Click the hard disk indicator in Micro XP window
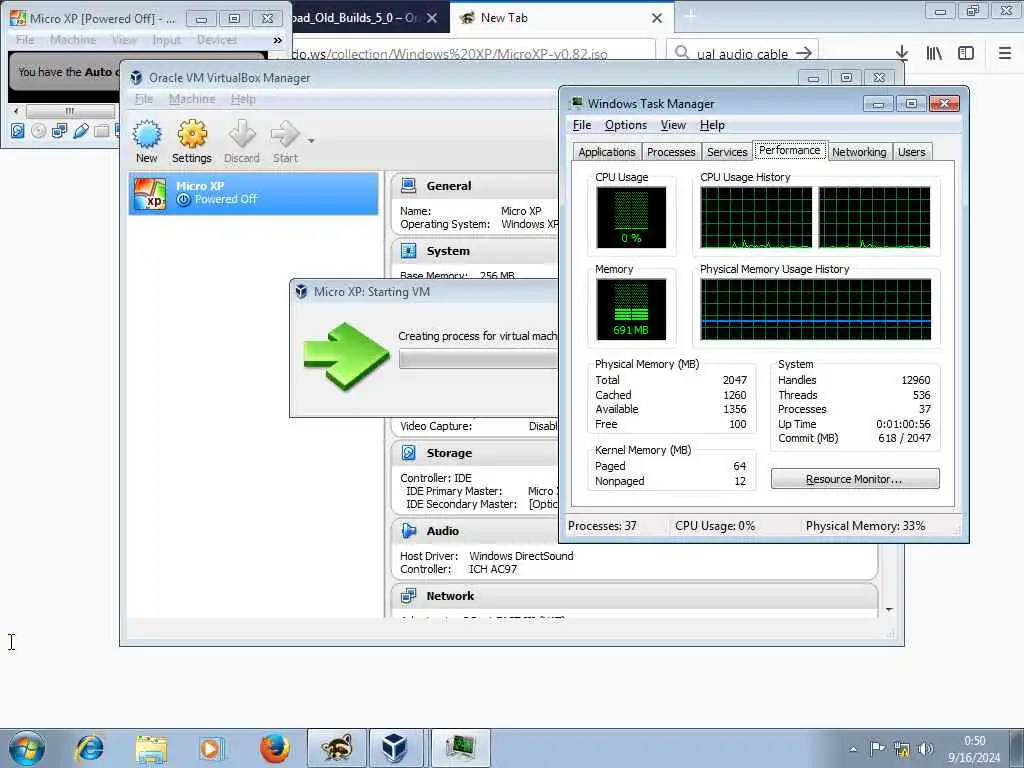Screen dimensions: 1024x768 coord(18,131)
